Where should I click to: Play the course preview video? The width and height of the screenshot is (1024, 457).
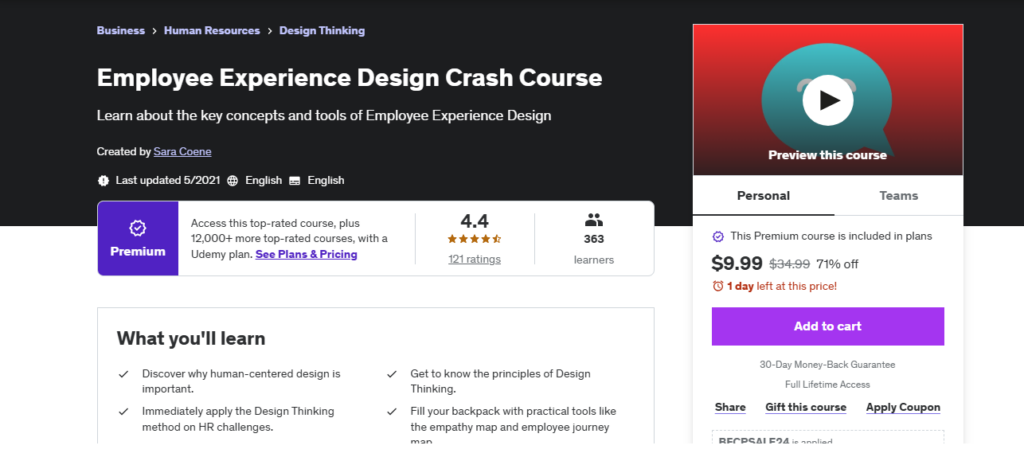(827, 100)
